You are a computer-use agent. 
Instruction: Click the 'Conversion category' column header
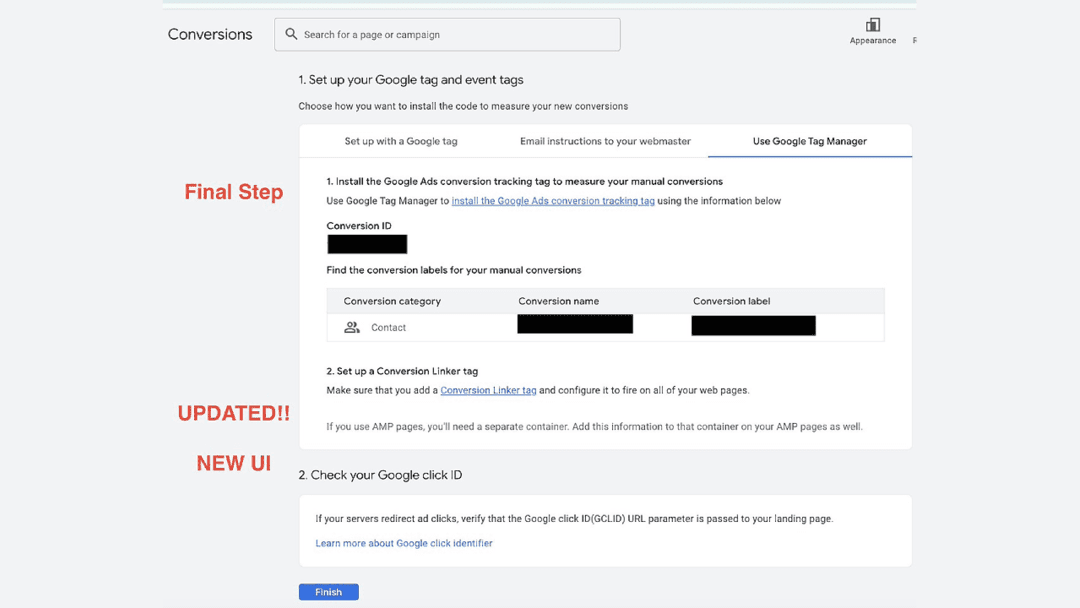pyautogui.click(x=393, y=300)
